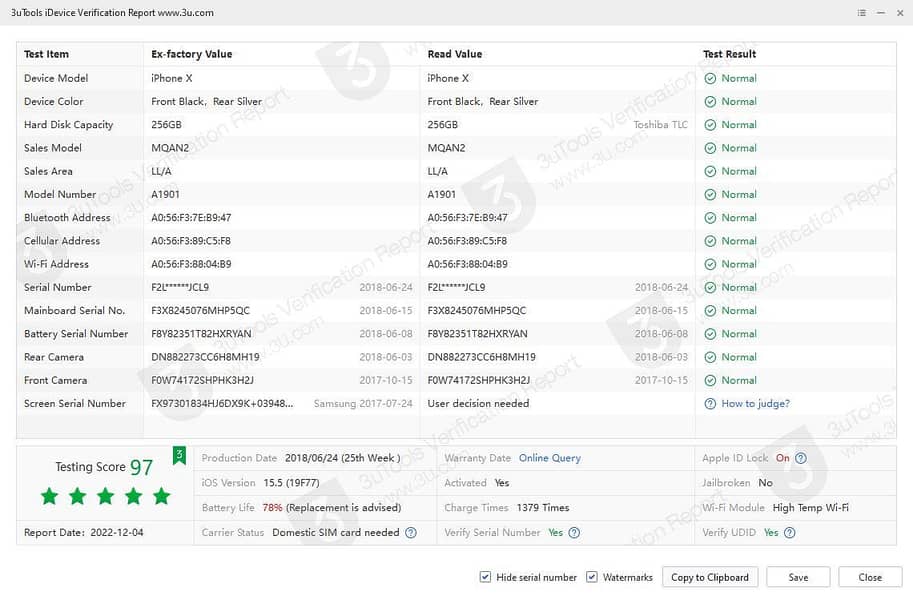Click Domestic SIM card needed text

coord(335,532)
